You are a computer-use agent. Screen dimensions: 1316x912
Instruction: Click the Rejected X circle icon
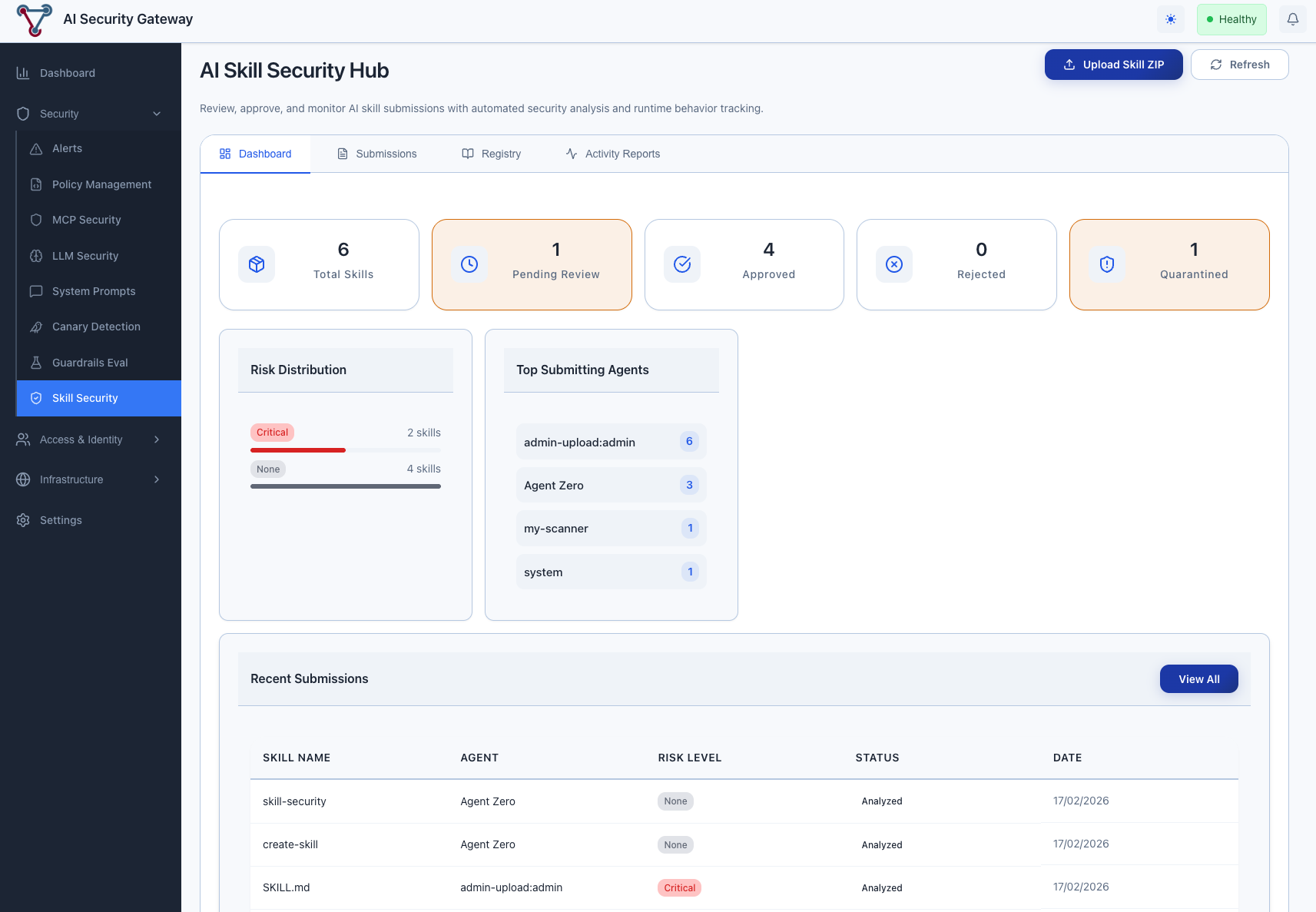point(894,264)
